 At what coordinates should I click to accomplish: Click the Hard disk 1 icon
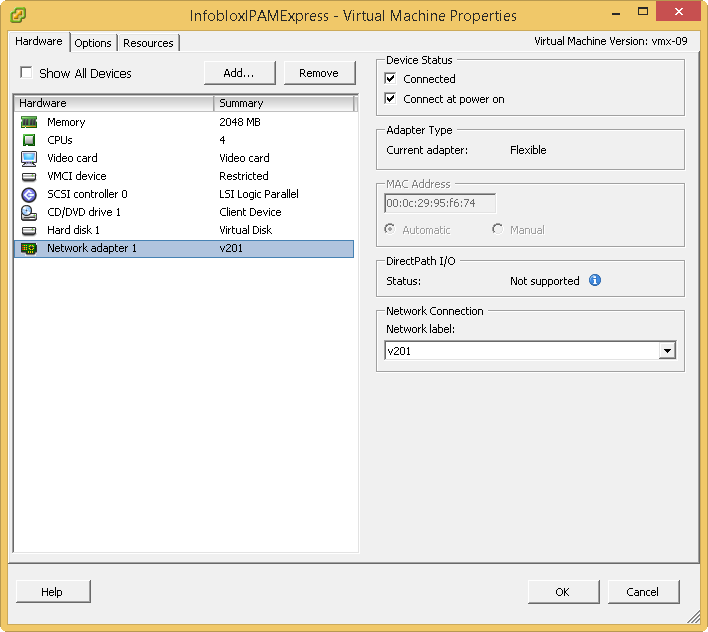pyautogui.click(x=29, y=231)
